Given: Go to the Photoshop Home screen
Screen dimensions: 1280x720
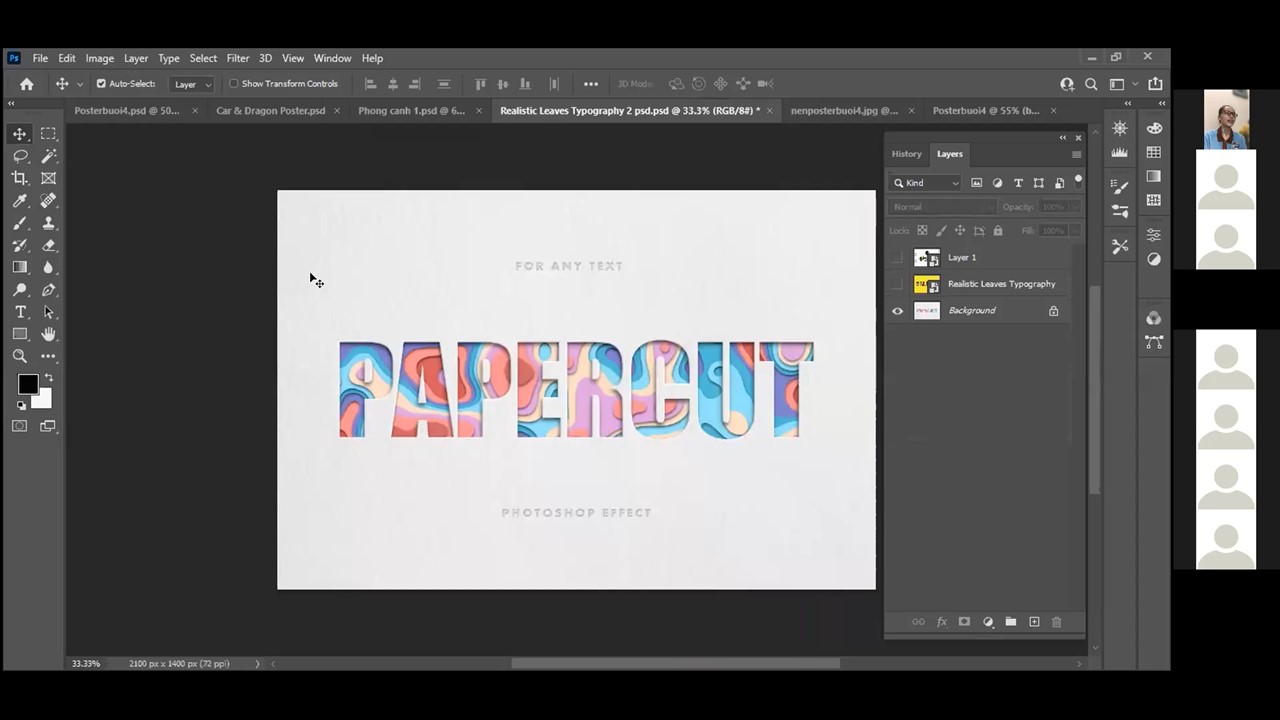Looking at the screenshot, I should click(27, 84).
